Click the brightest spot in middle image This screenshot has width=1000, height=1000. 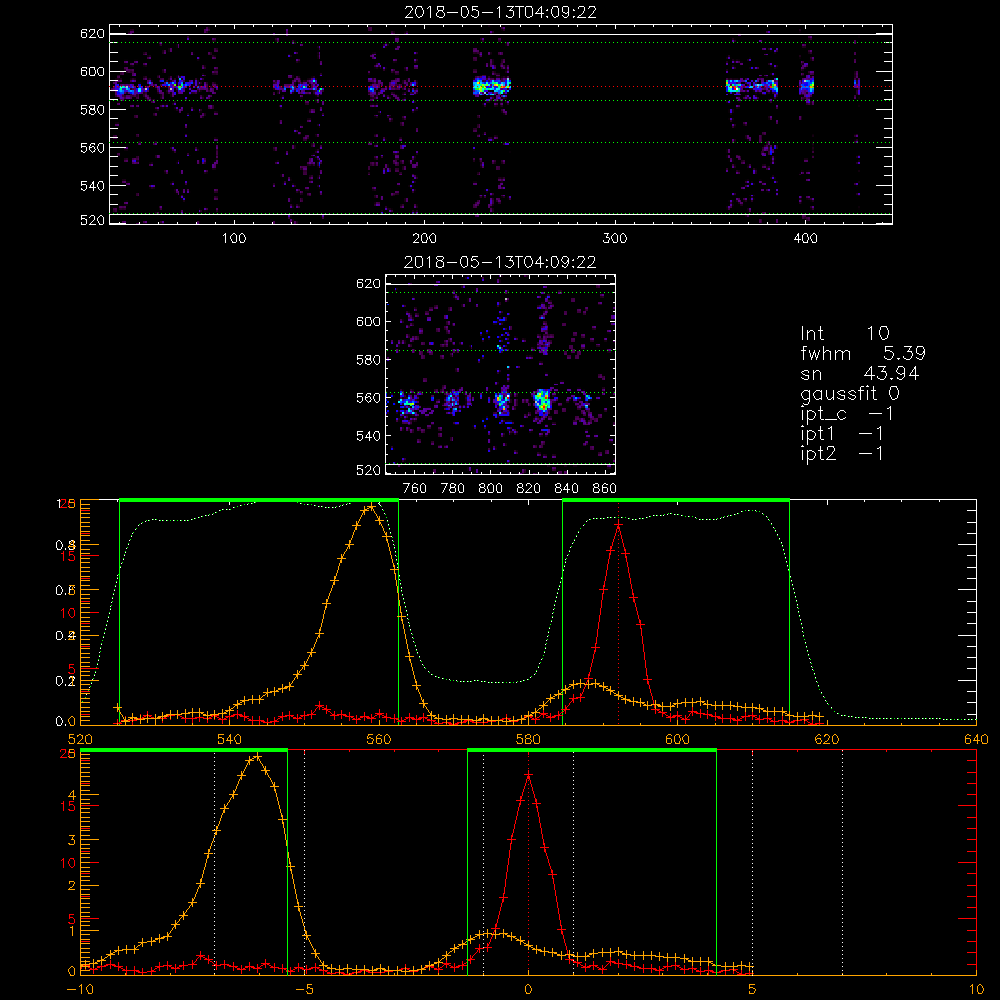(542, 401)
